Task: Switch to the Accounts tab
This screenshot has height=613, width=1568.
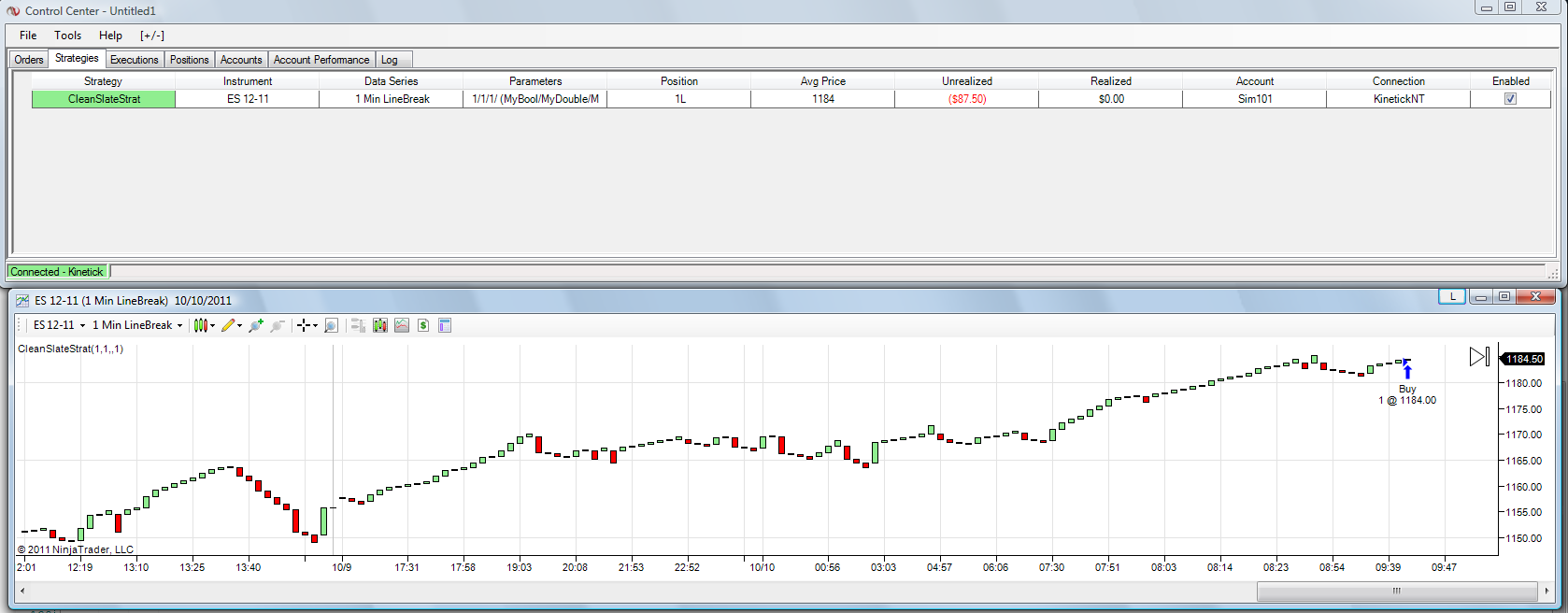Action: click(x=241, y=60)
